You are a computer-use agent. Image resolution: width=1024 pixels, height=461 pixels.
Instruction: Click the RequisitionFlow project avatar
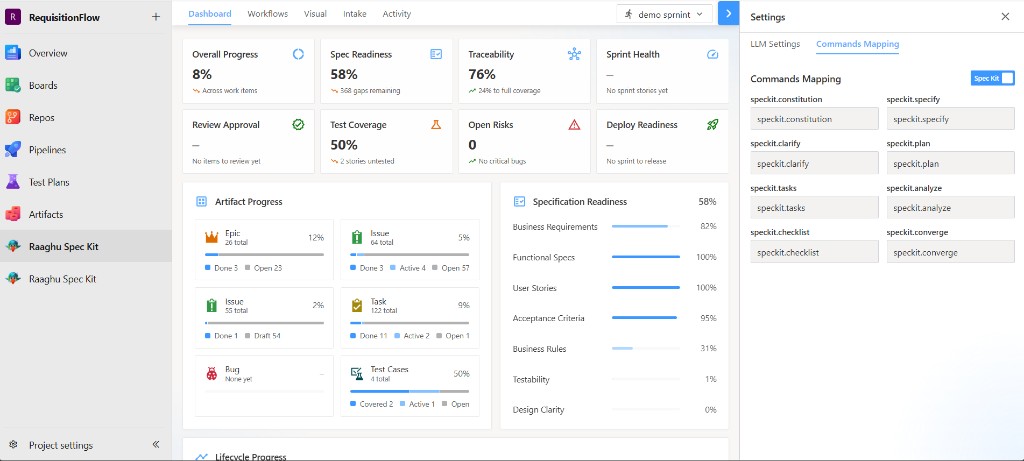coord(13,18)
